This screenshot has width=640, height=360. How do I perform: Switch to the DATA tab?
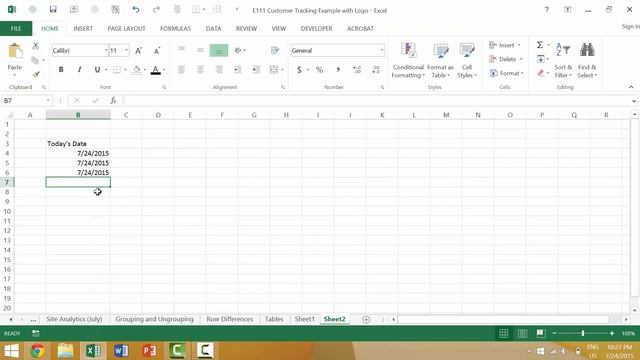tap(213, 29)
